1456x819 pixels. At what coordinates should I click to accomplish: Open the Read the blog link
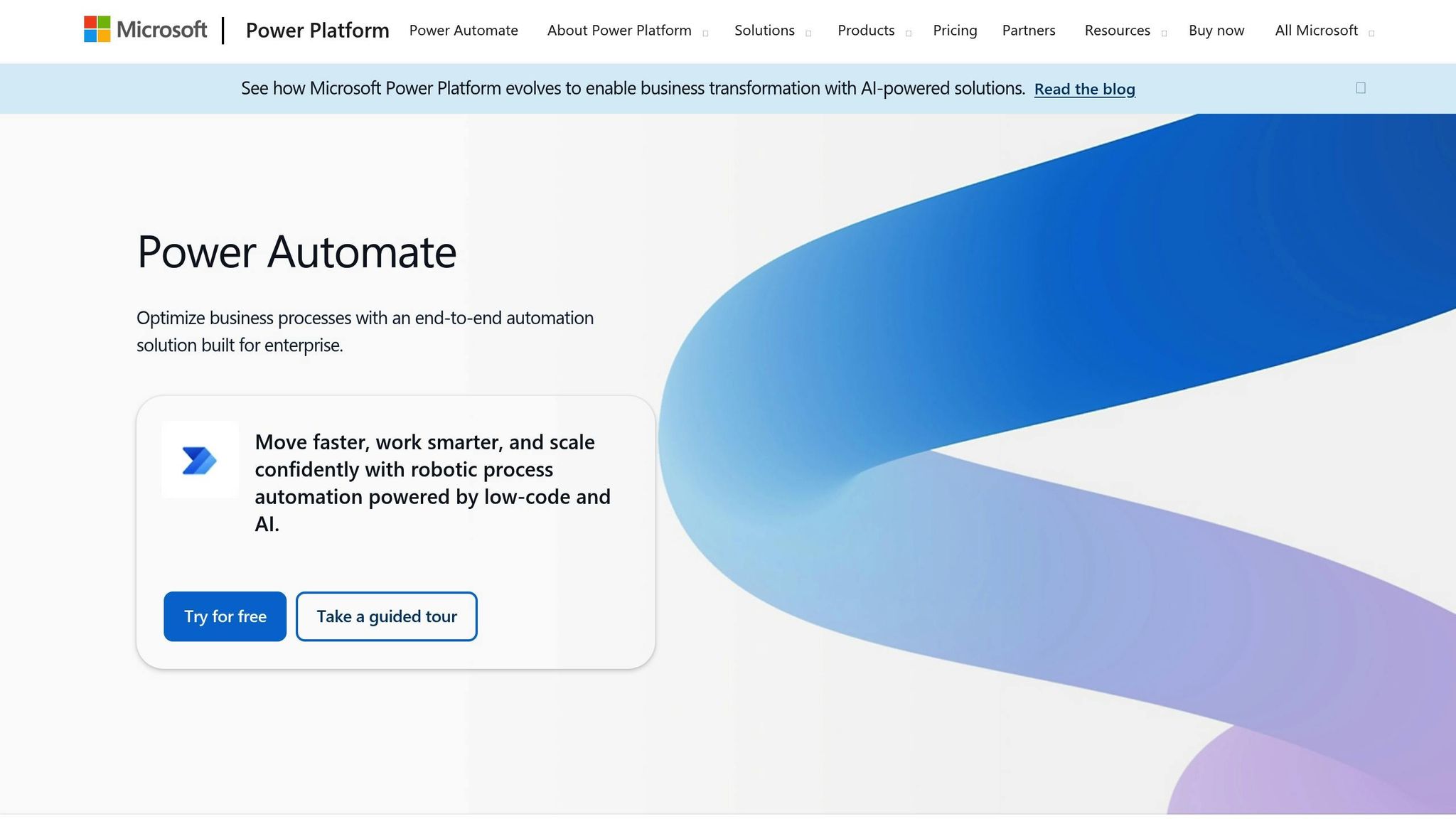(x=1084, y=89)
